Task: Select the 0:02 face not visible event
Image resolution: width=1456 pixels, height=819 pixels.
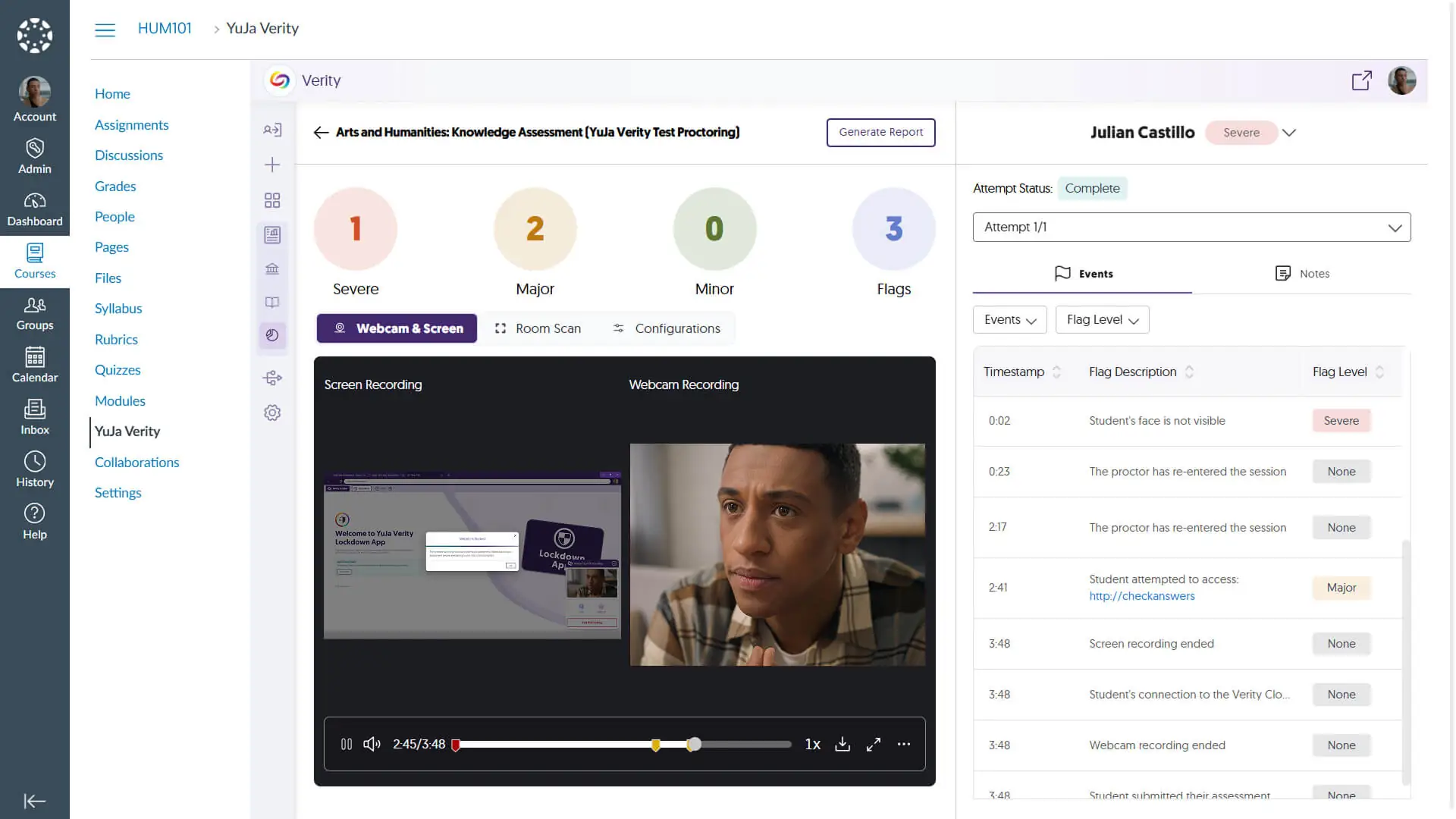Action: (1188, 421)
